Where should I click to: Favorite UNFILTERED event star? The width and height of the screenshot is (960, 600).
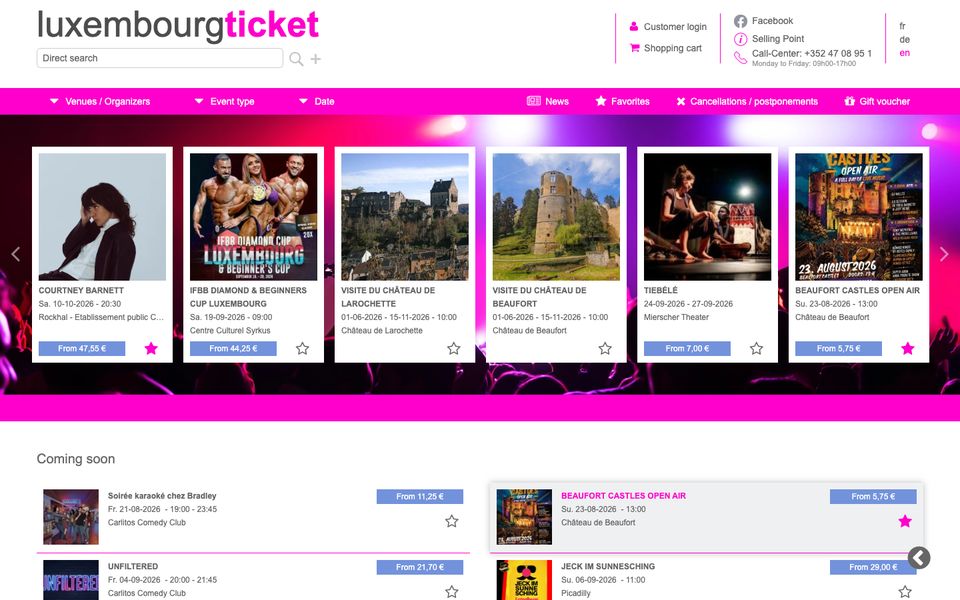tap(452, 591)
